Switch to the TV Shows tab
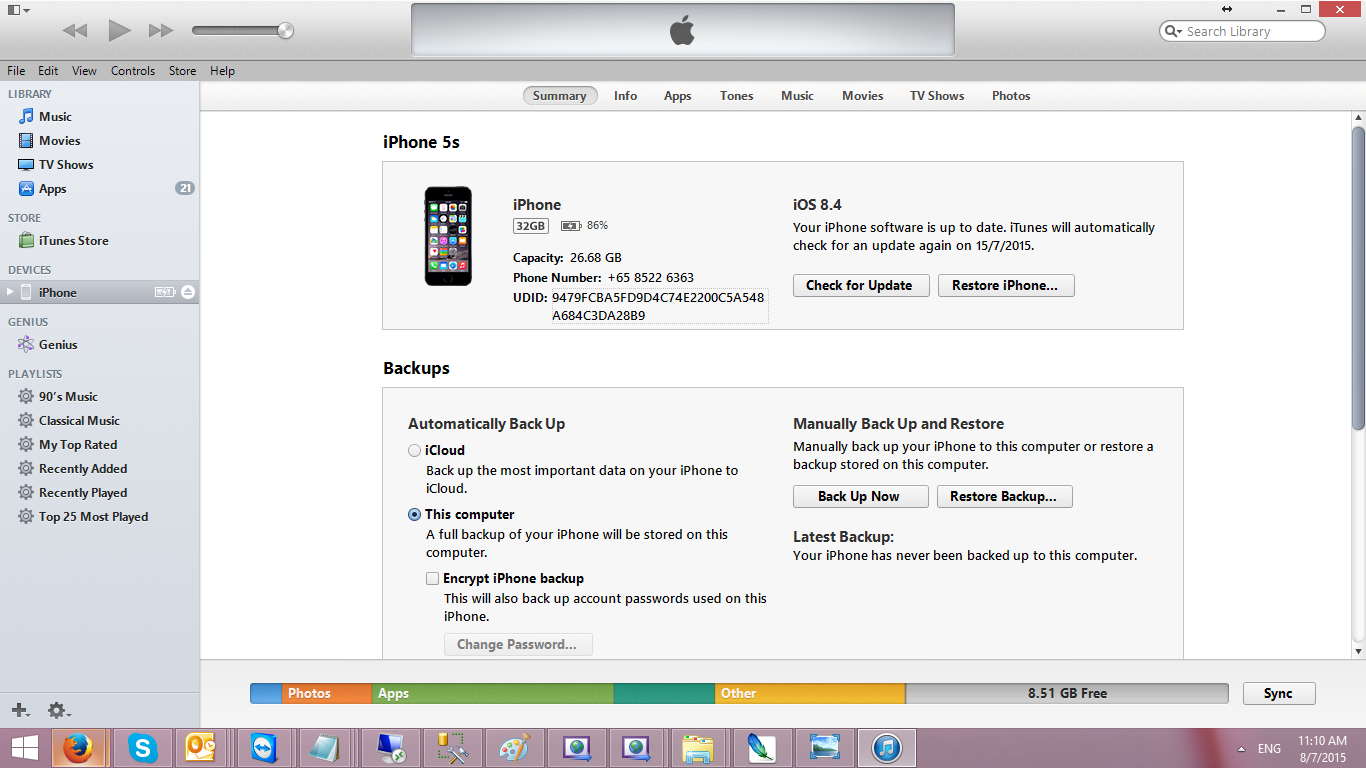Viewport: 1366px width, 768px height. click(937, 96)
